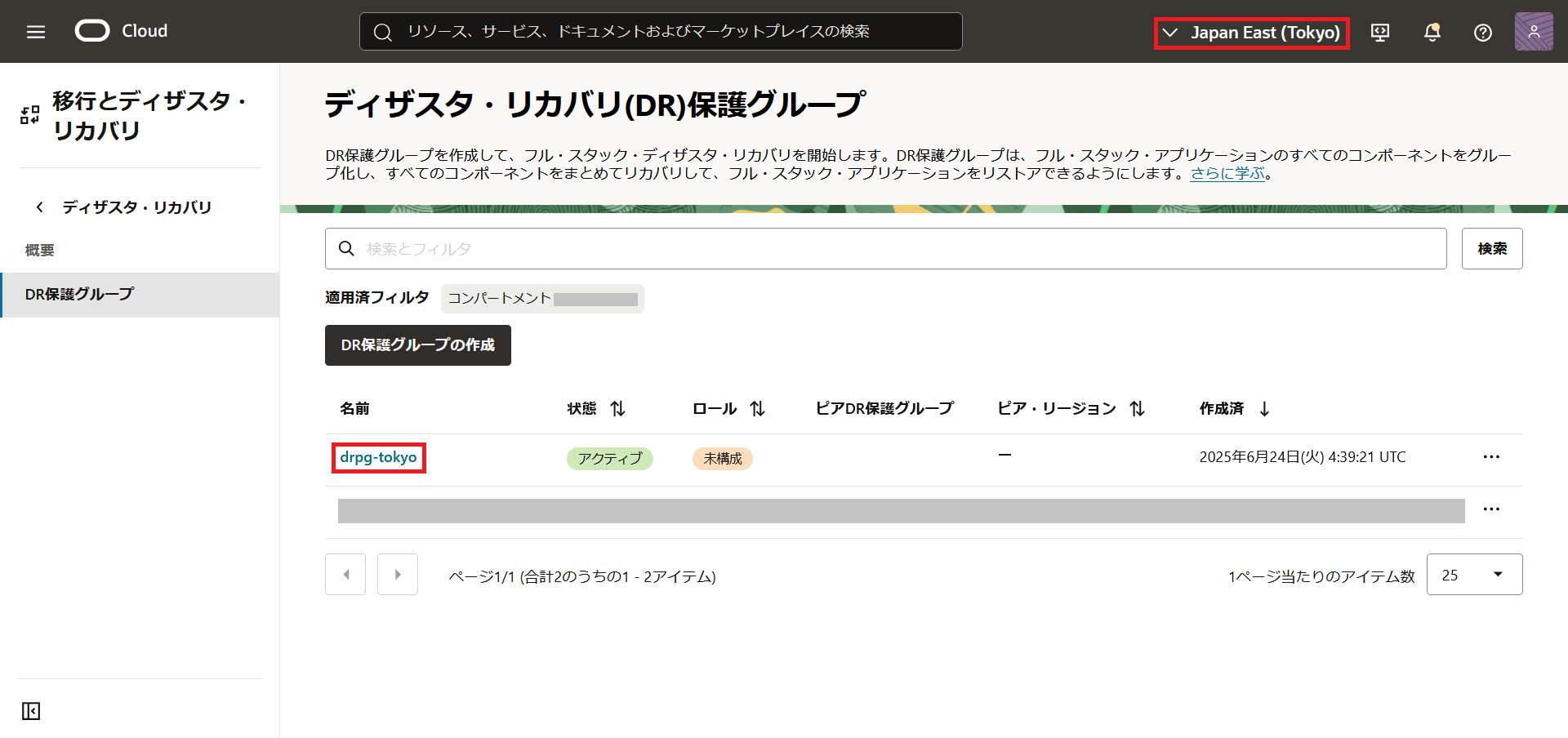Open the Japan East (Tokyo) region selector

point(1251,33)
